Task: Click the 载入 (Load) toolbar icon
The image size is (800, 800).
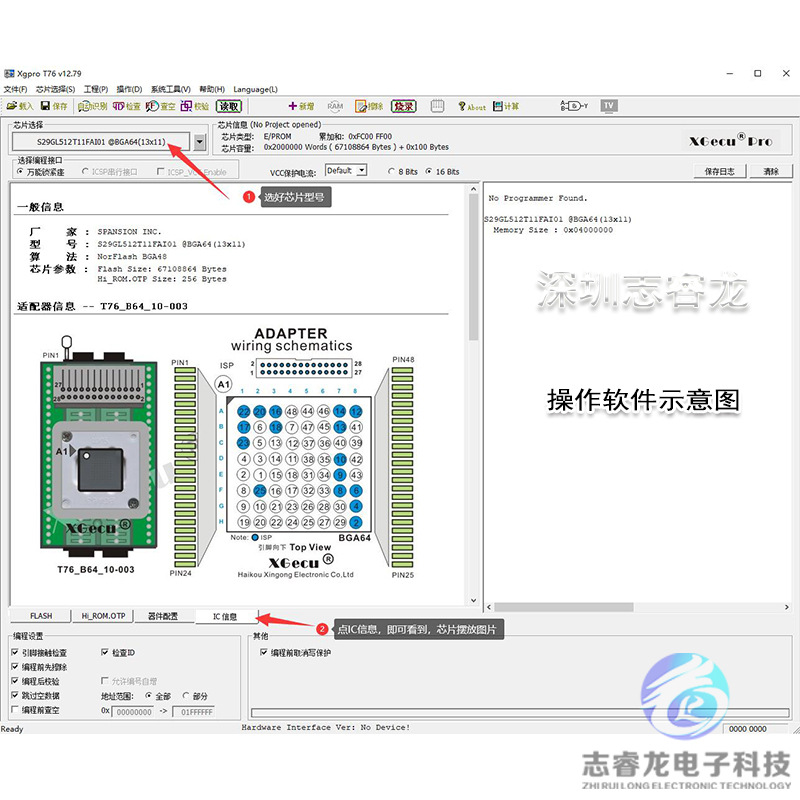Action: tap(19, 106)
